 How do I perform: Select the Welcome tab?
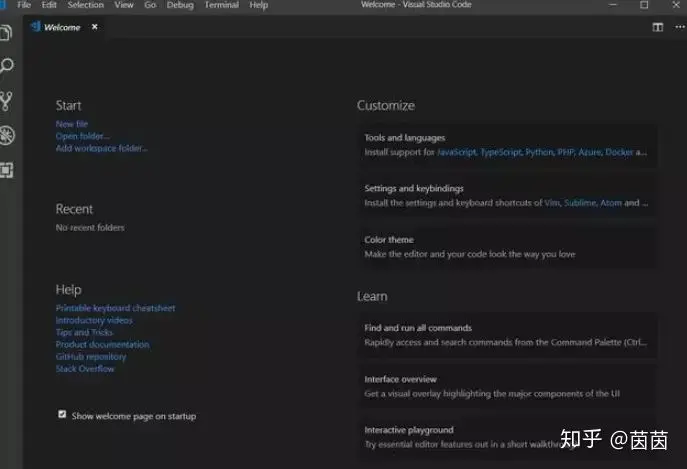64,27
